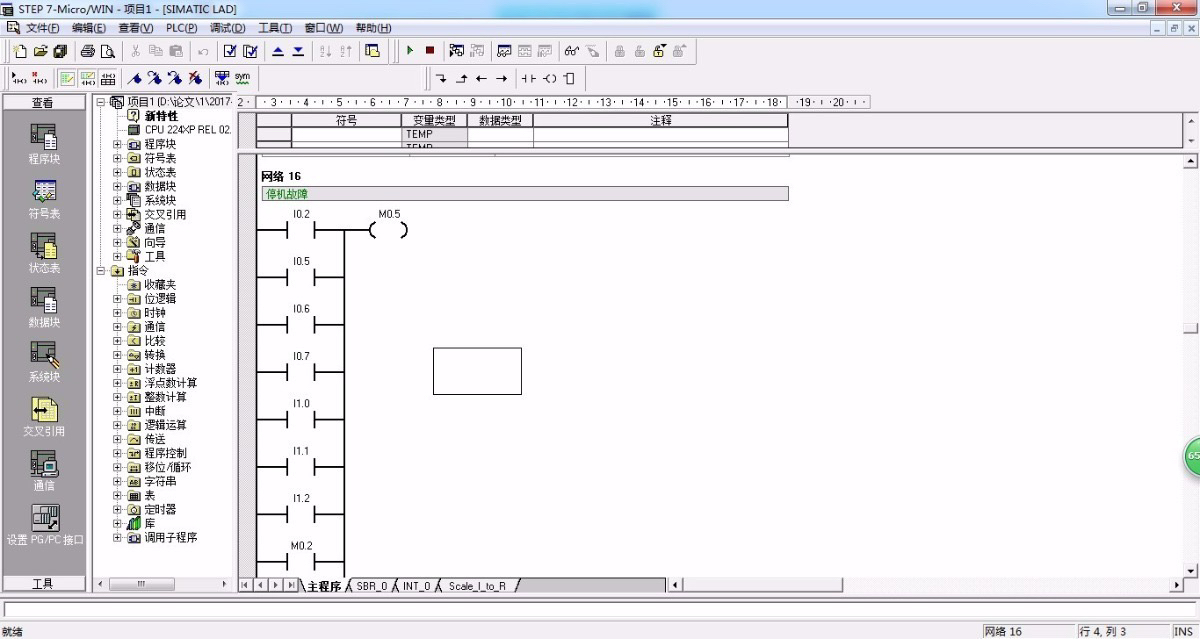
Task: Click the 停机故障 network comment field
Action: click(x=524, y=193)
